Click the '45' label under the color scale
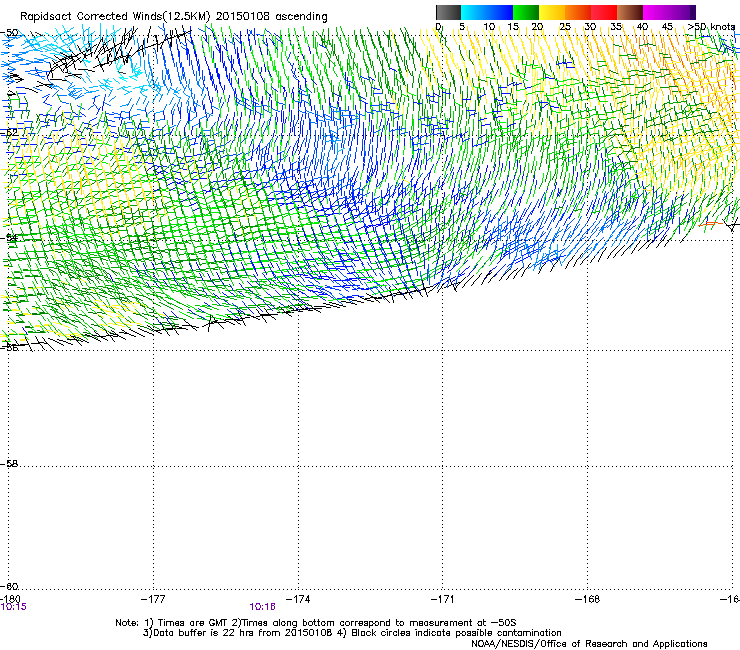The width and height of the screenshot is (740, 650). [667, 27]
